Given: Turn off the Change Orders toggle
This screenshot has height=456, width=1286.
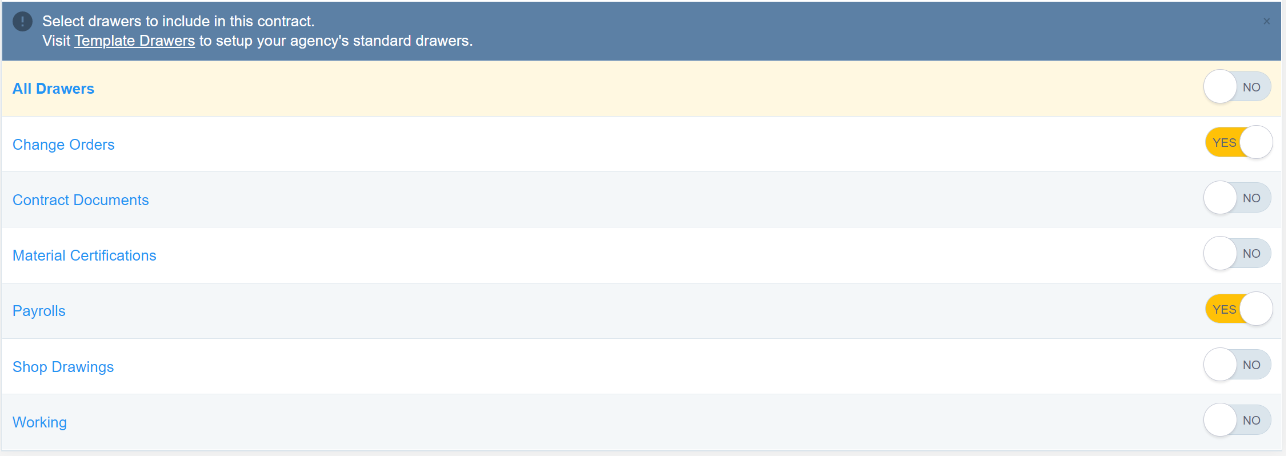Looking at the screenshot, I should coord(1237,143).
